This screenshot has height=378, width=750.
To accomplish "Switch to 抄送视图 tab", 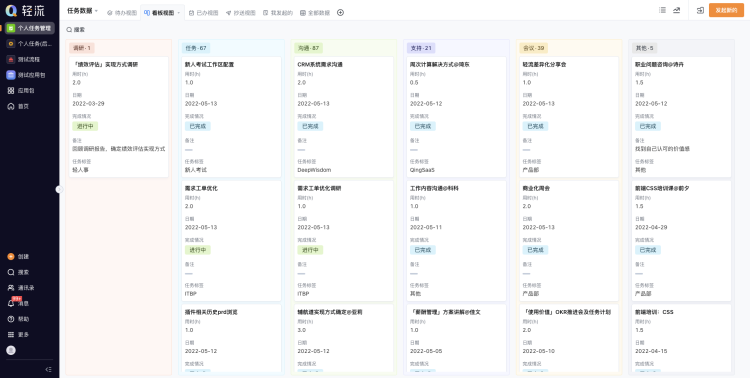I will tap(241, 13).
